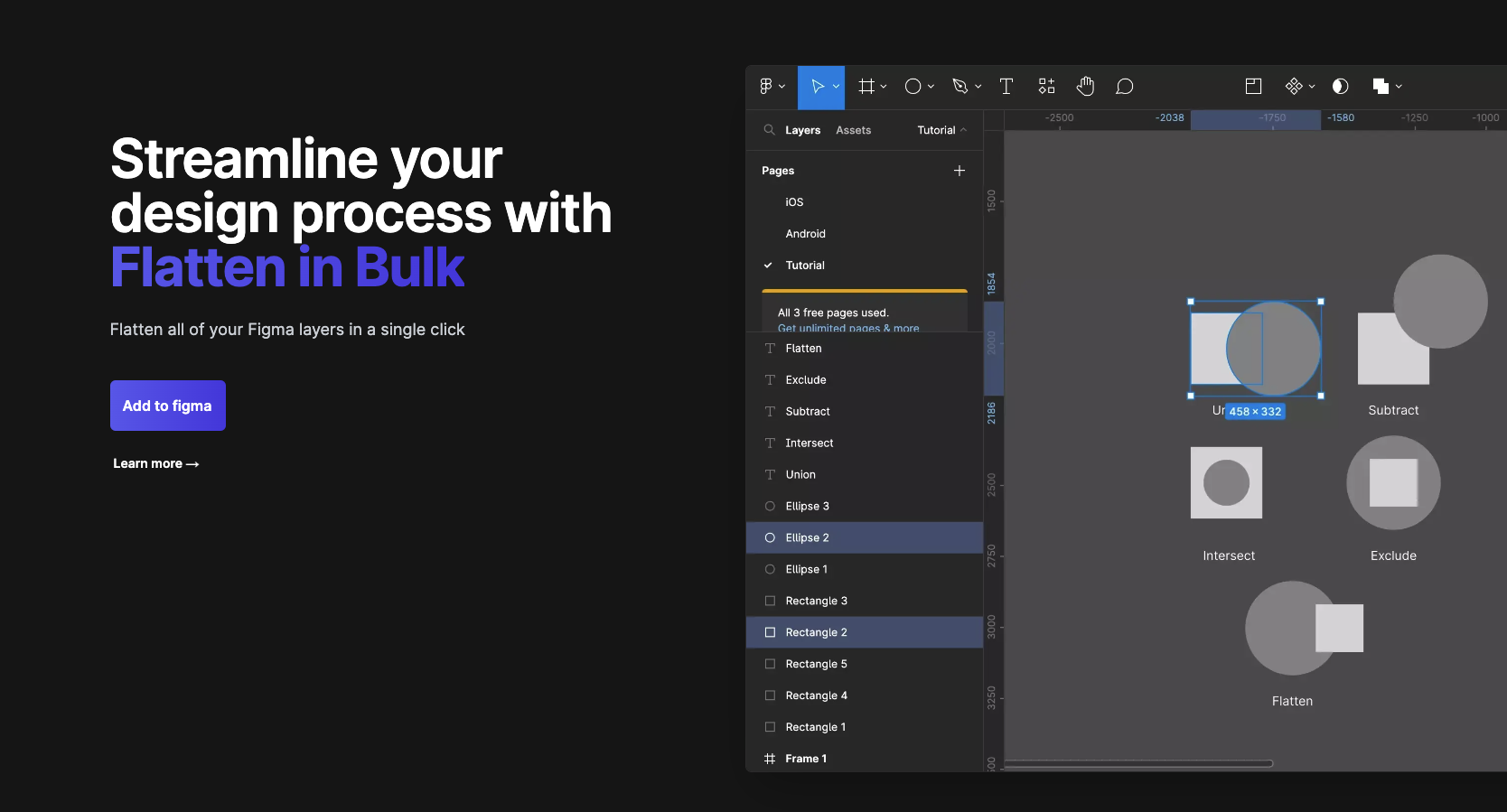The width and height of the screenshot is (1507, 812).
Task: Click the Add to figma button
Action: click(x=168, y=406)
